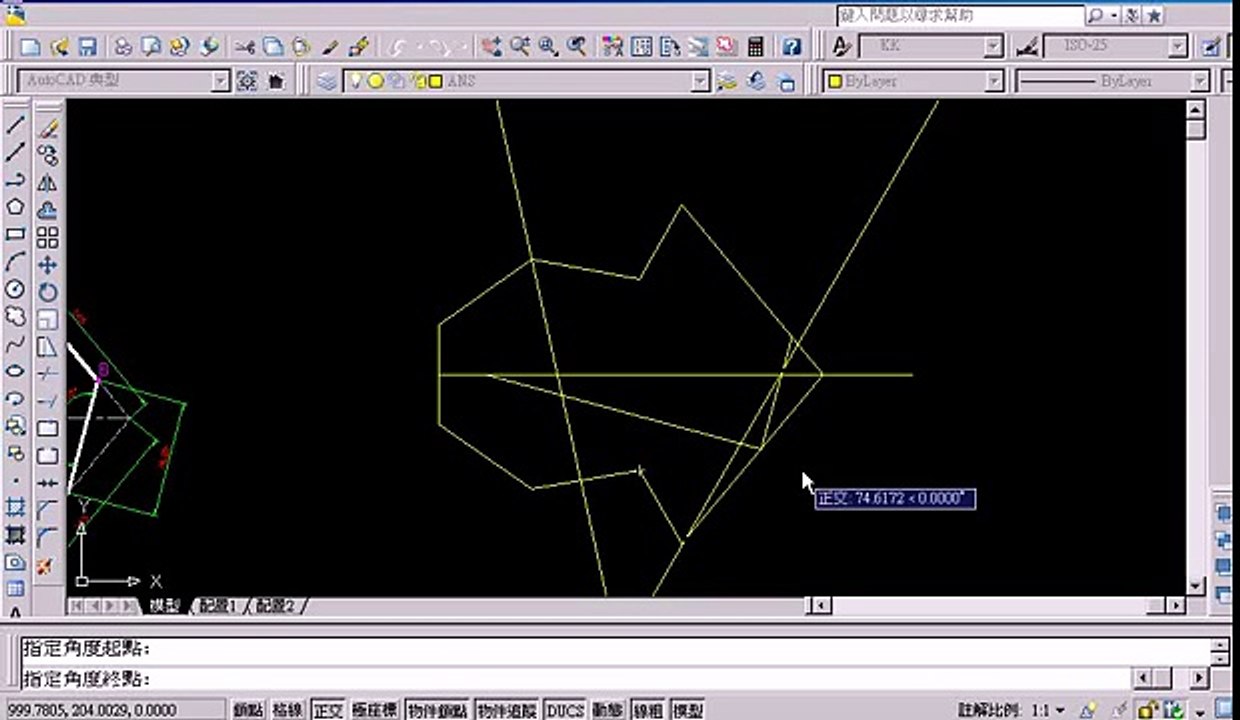Click in the help search input field
Viewport: 1240px width, 720px height.
pyautogui.click(x=960, y=15)
